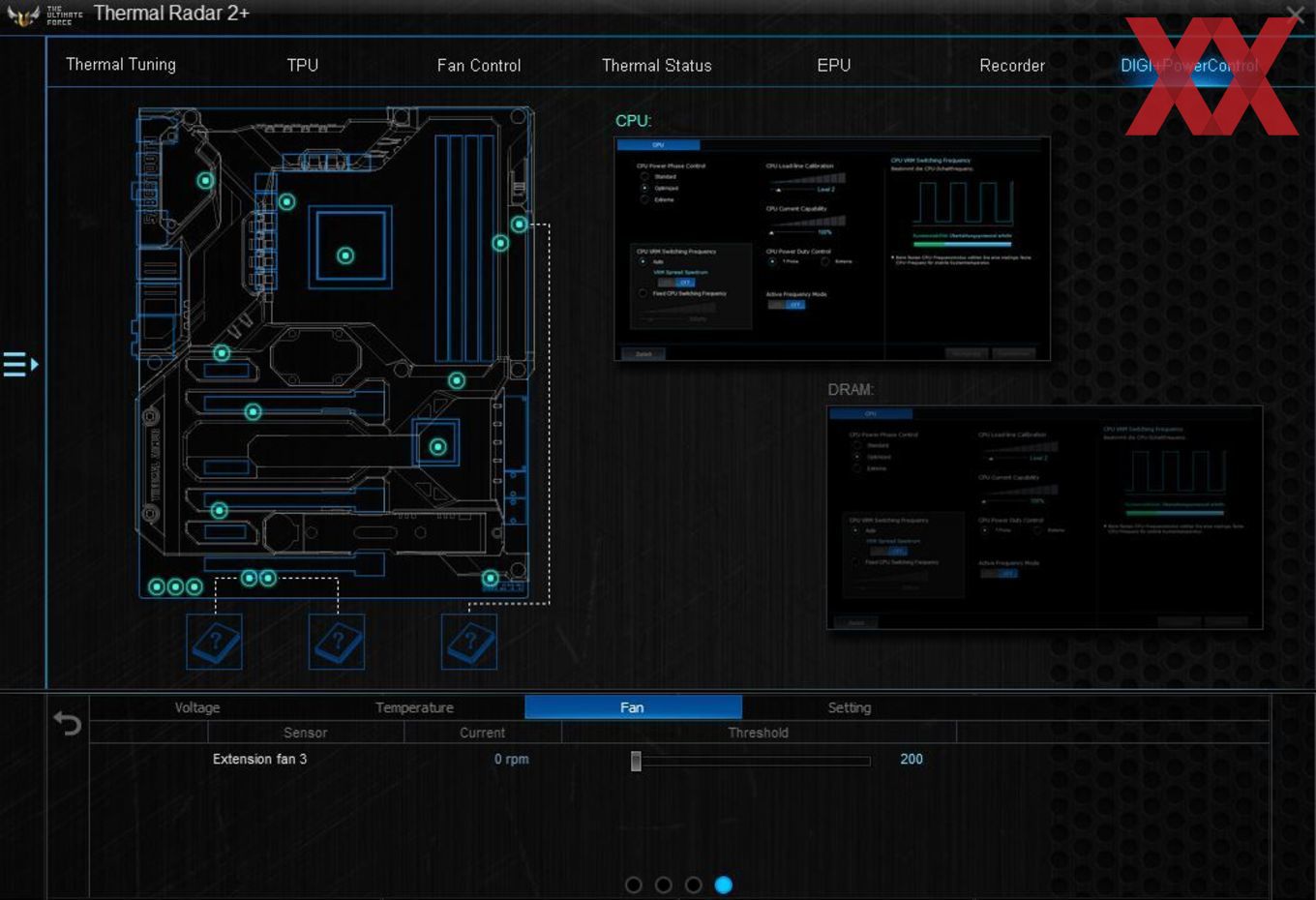Select the sensor dot on the first long PCIe slot
The image size is (1316, 900).
(x=253, y=411)
